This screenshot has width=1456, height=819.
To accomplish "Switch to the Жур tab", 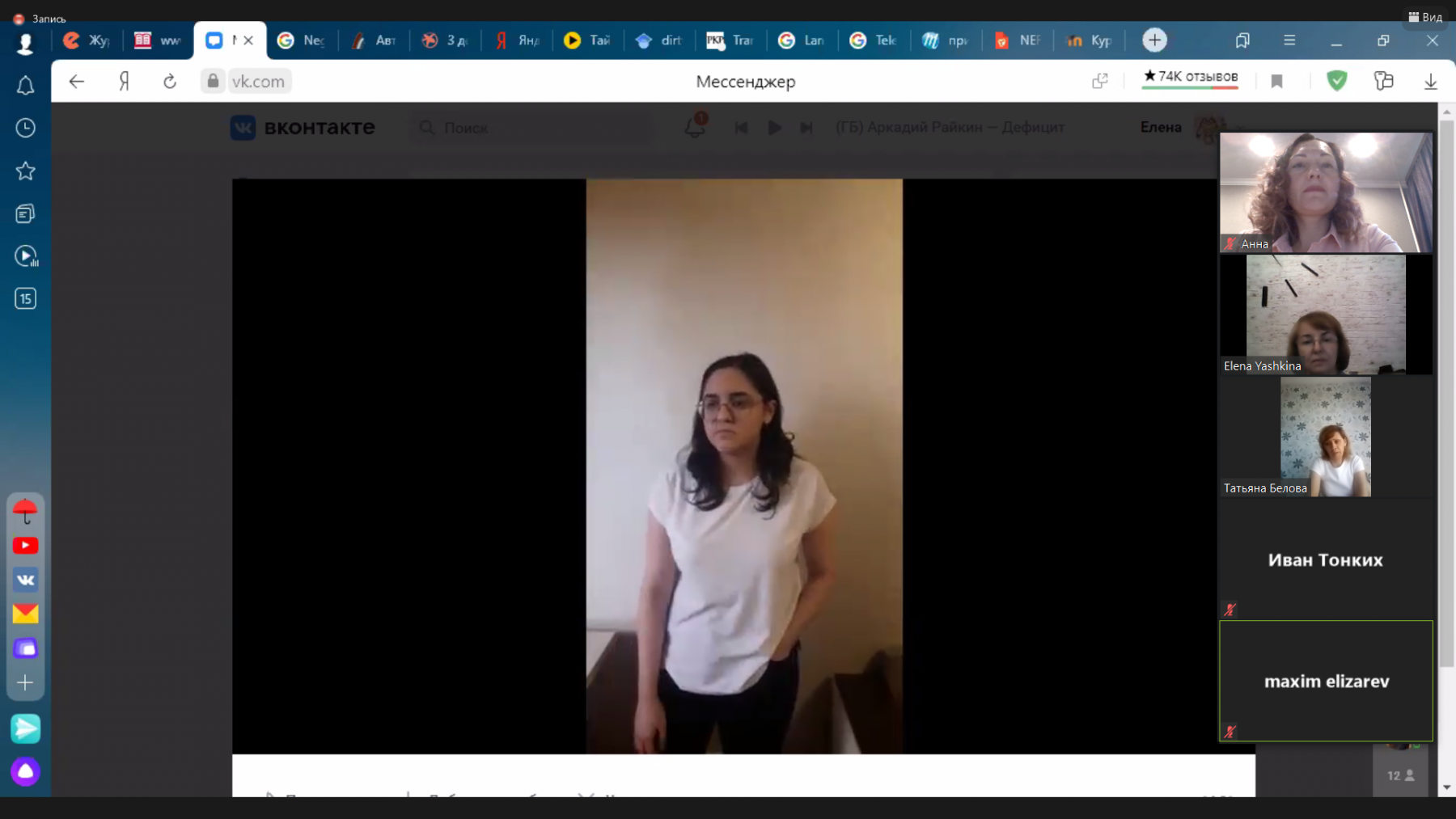I will 87,40.
